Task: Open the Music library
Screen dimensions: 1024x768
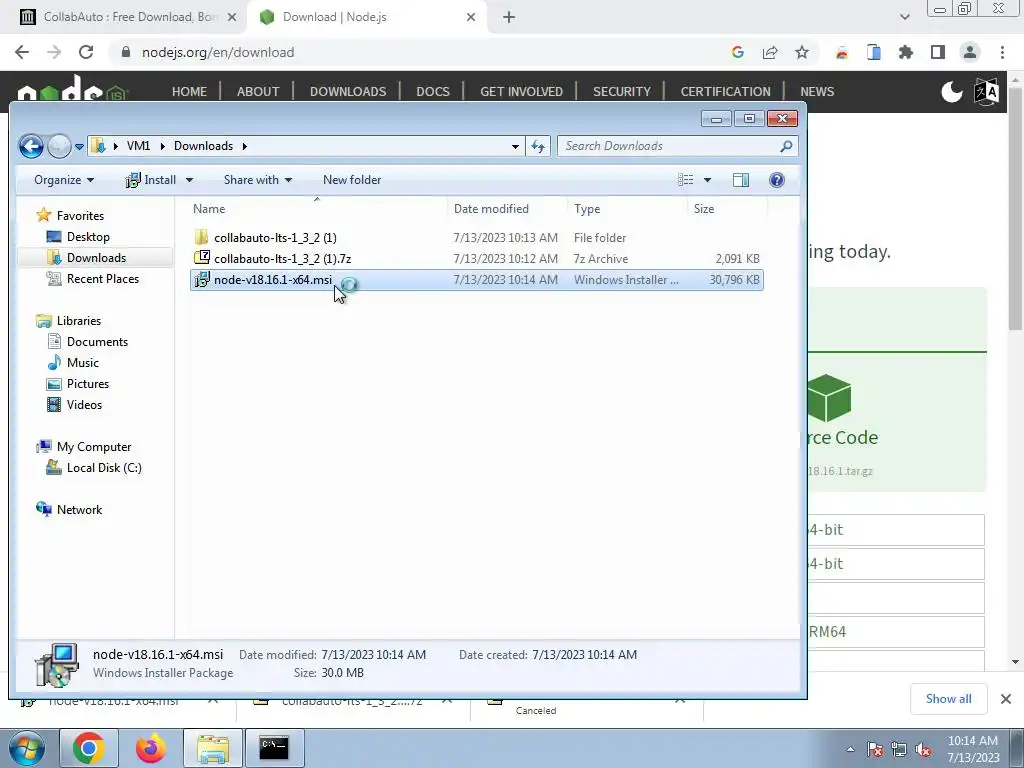Action: coord(82,362)
